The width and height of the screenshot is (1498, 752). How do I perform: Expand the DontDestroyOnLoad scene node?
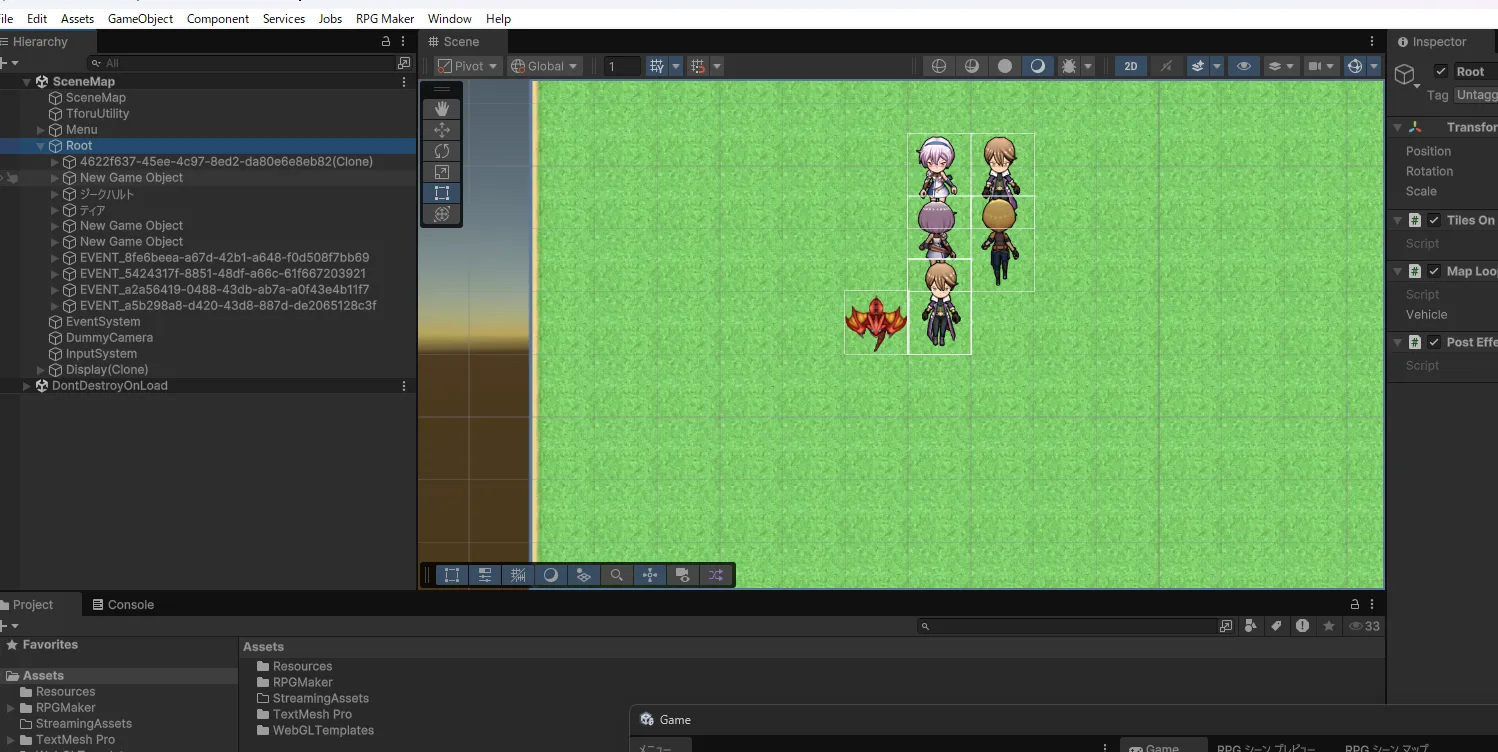(27, 386)
